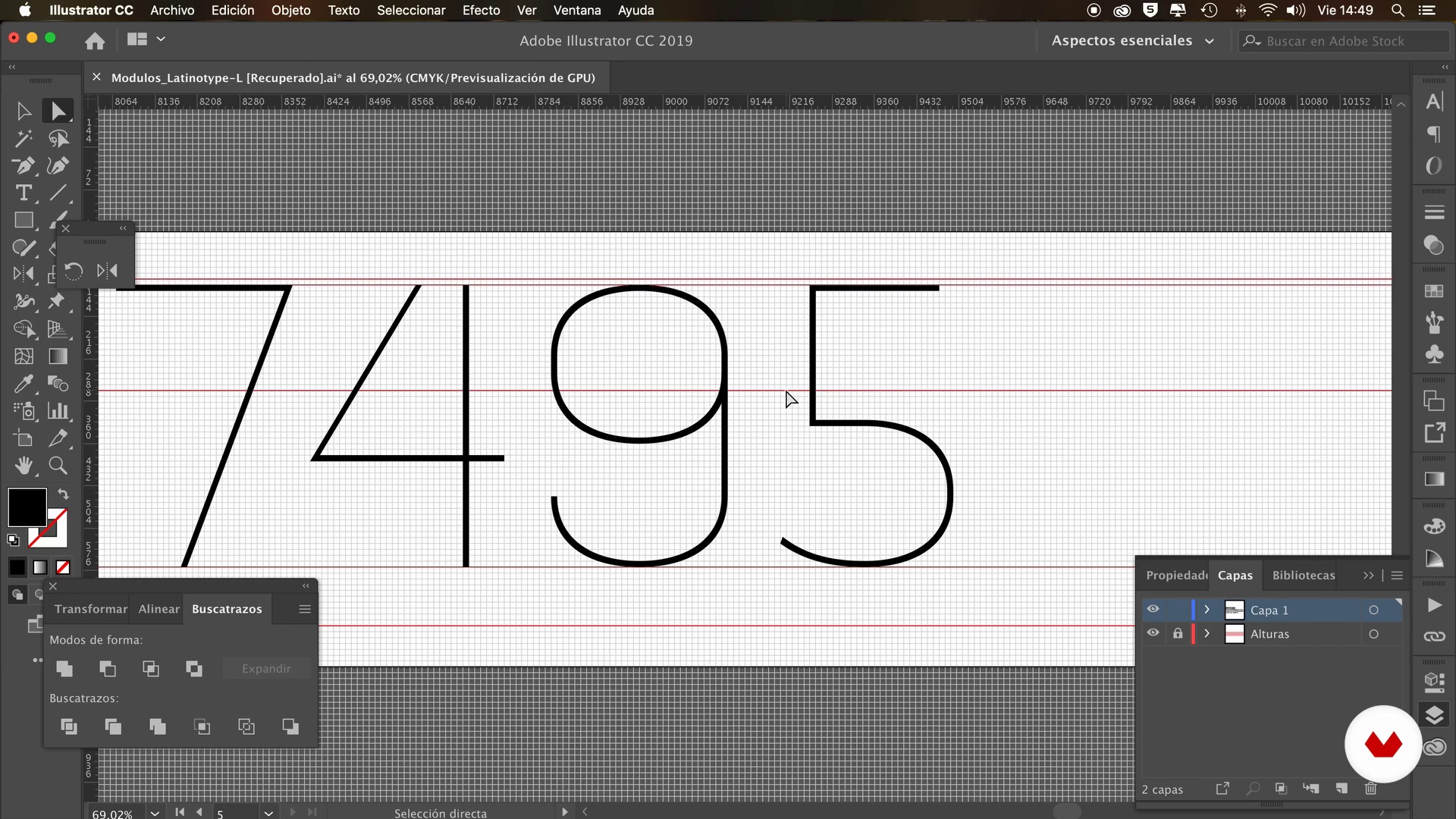Expand the Capa 1 layer
This screenshot has height=819, width=1456.
tap(1207, 610)
